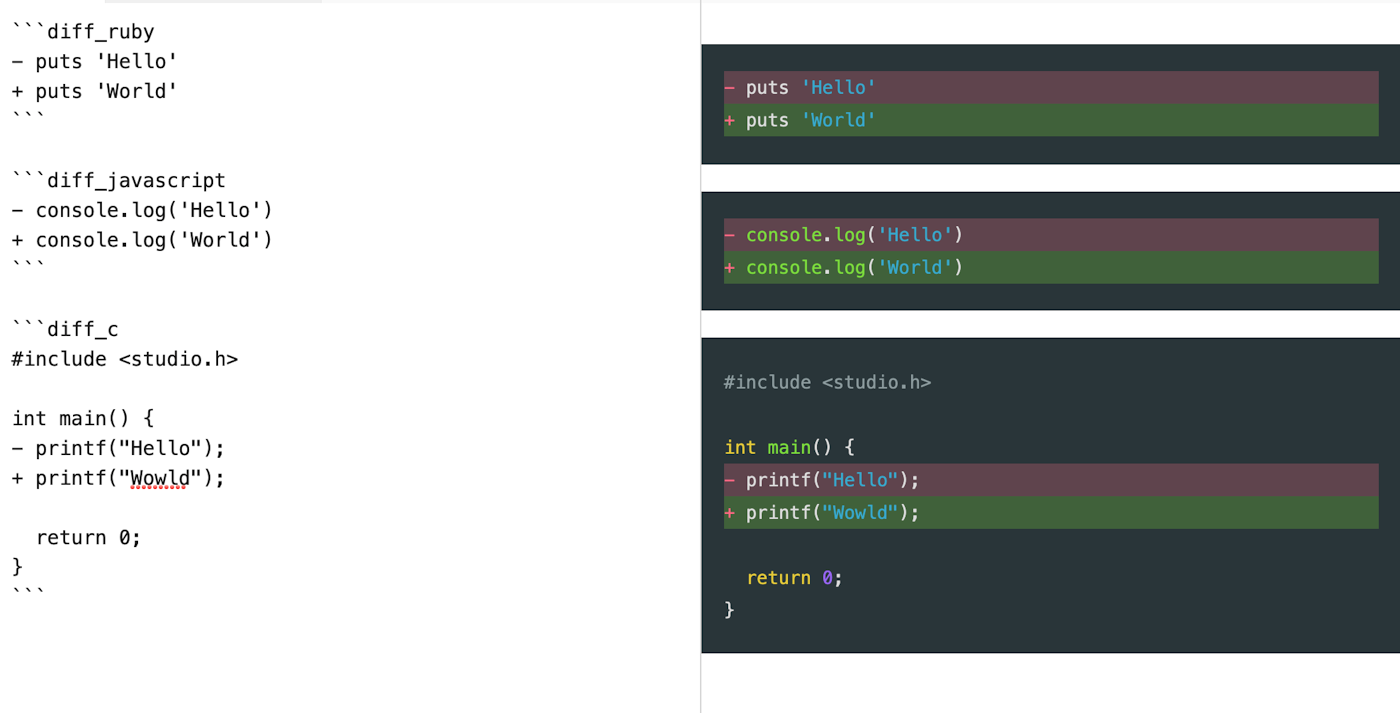Click console.log('World') added line in editor
This screenshot has width=1400, height=713.
click(x=140, y=240)
